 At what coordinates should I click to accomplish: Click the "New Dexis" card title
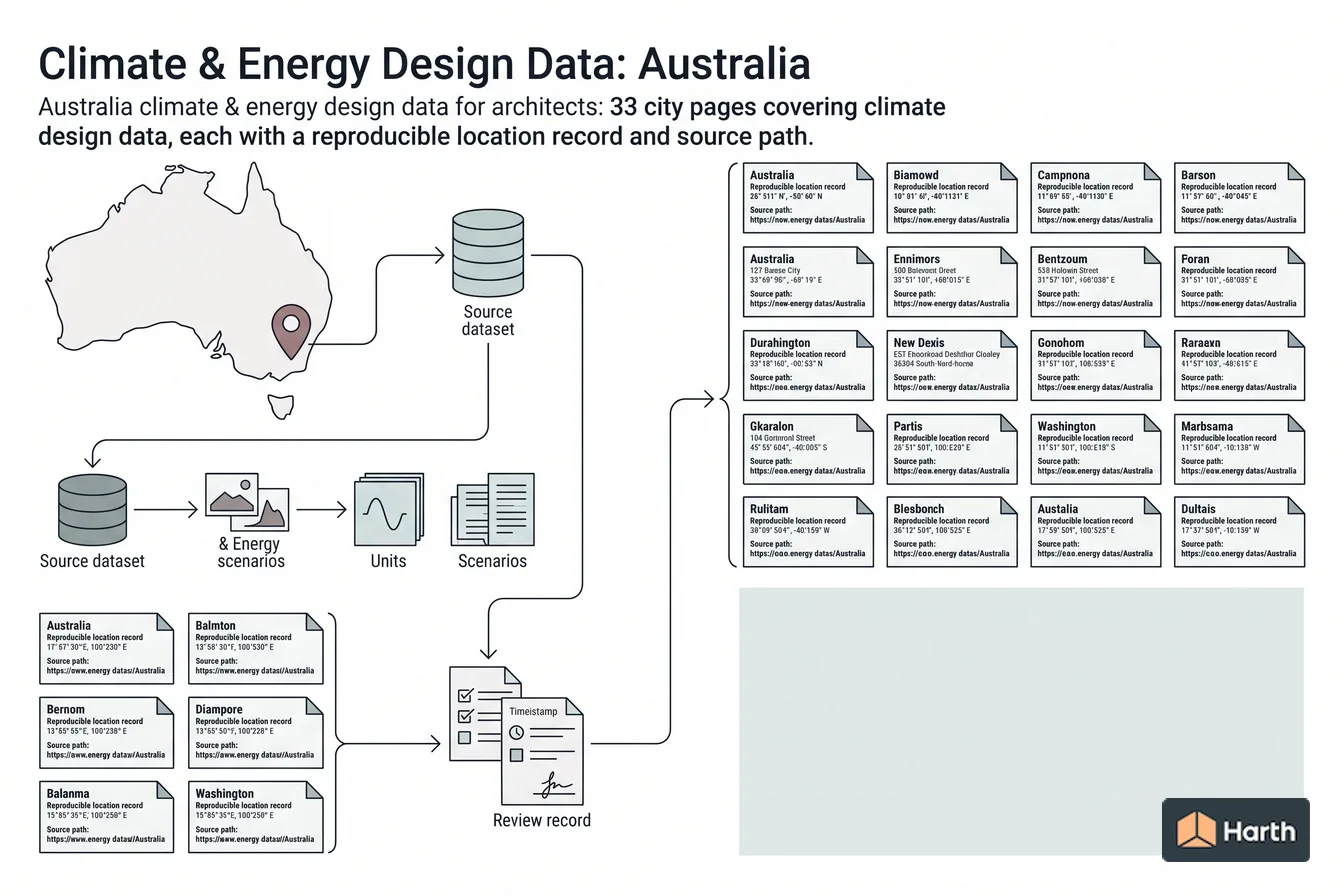tap(919, 343)
